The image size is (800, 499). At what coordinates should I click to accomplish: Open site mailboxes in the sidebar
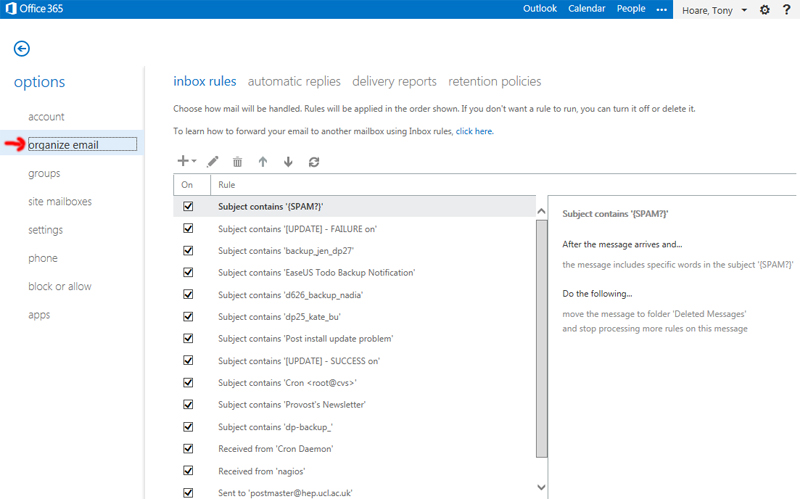click(60, 202)
